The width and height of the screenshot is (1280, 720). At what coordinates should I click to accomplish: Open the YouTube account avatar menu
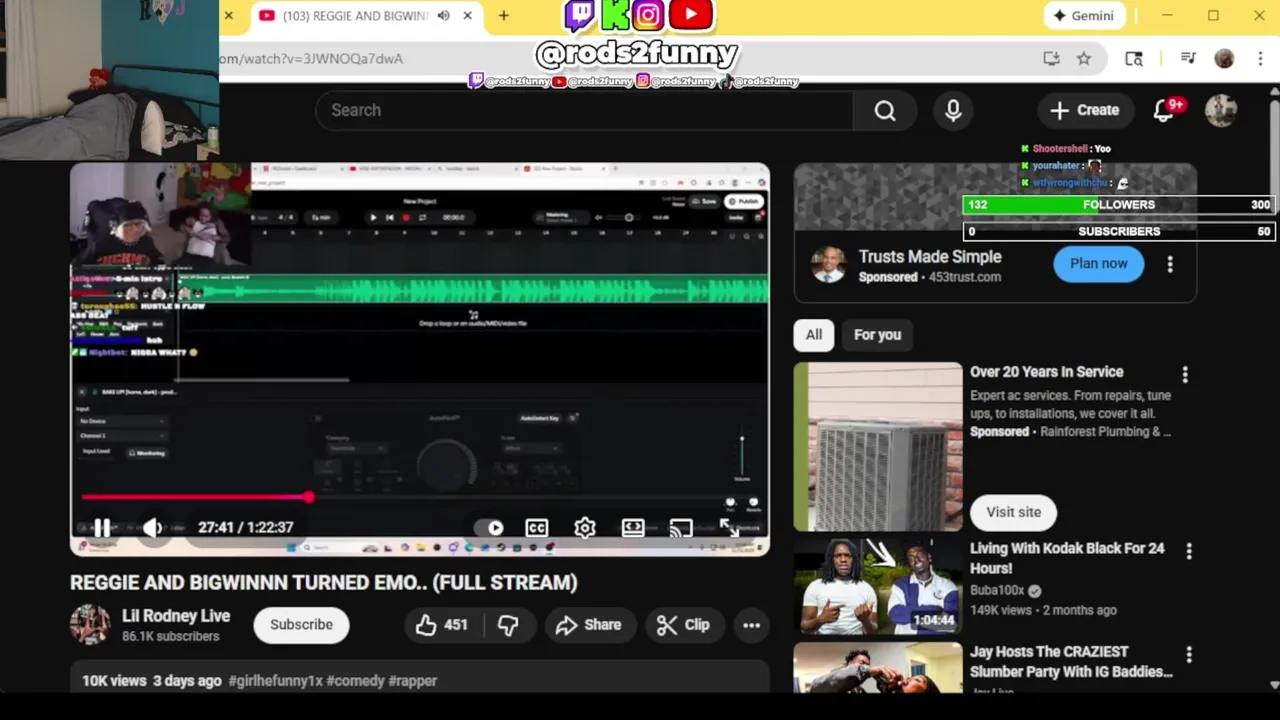[x=1221, y=110]
